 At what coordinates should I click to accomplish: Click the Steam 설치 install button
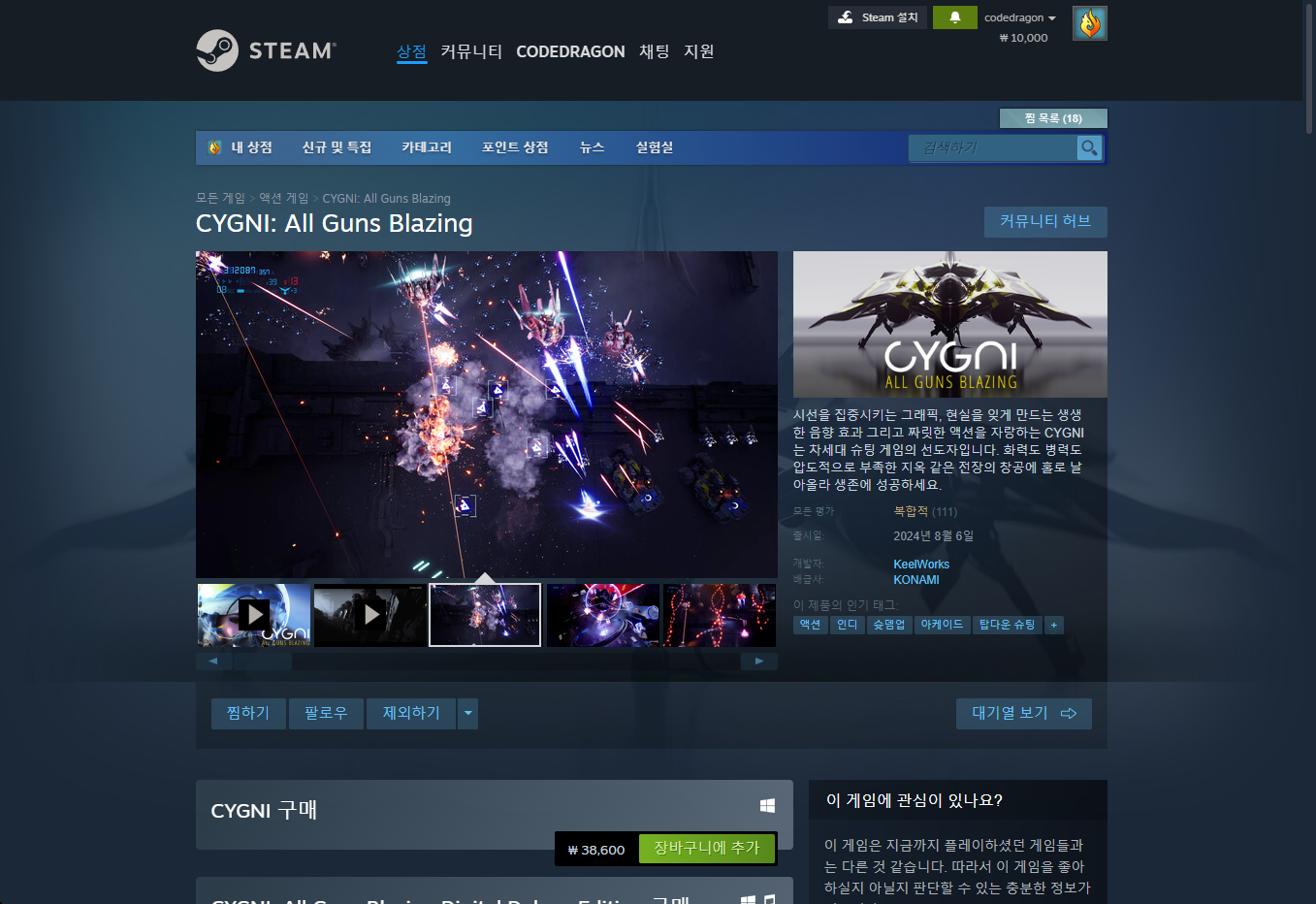coord(878,17)
